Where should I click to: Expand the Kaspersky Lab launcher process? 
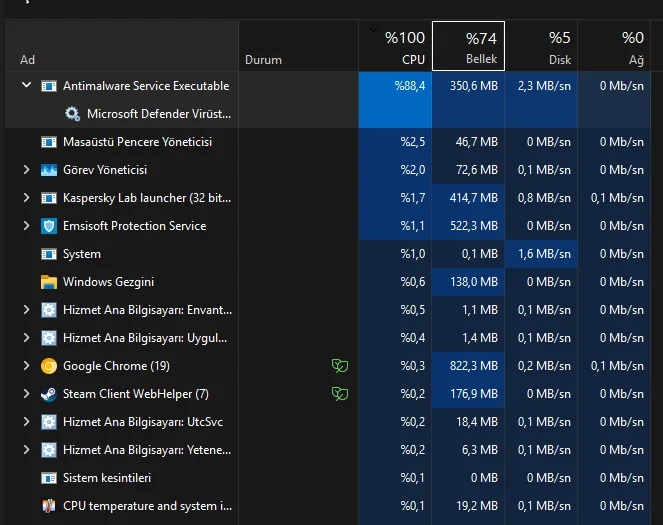(x=27, y=198)
